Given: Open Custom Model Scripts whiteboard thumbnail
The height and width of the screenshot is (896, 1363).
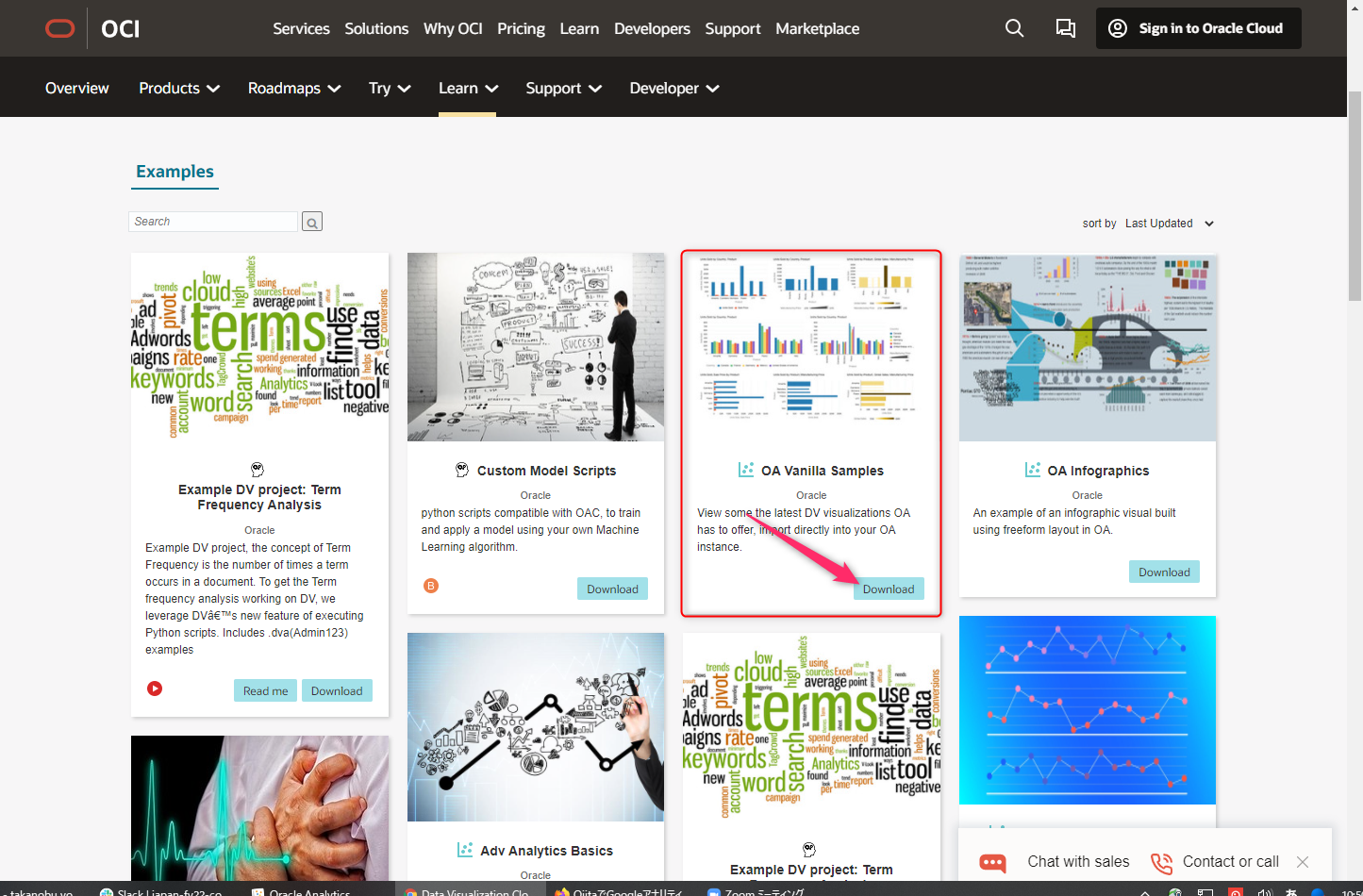Looking at the screenshot, I should click(x=536, y=347).
